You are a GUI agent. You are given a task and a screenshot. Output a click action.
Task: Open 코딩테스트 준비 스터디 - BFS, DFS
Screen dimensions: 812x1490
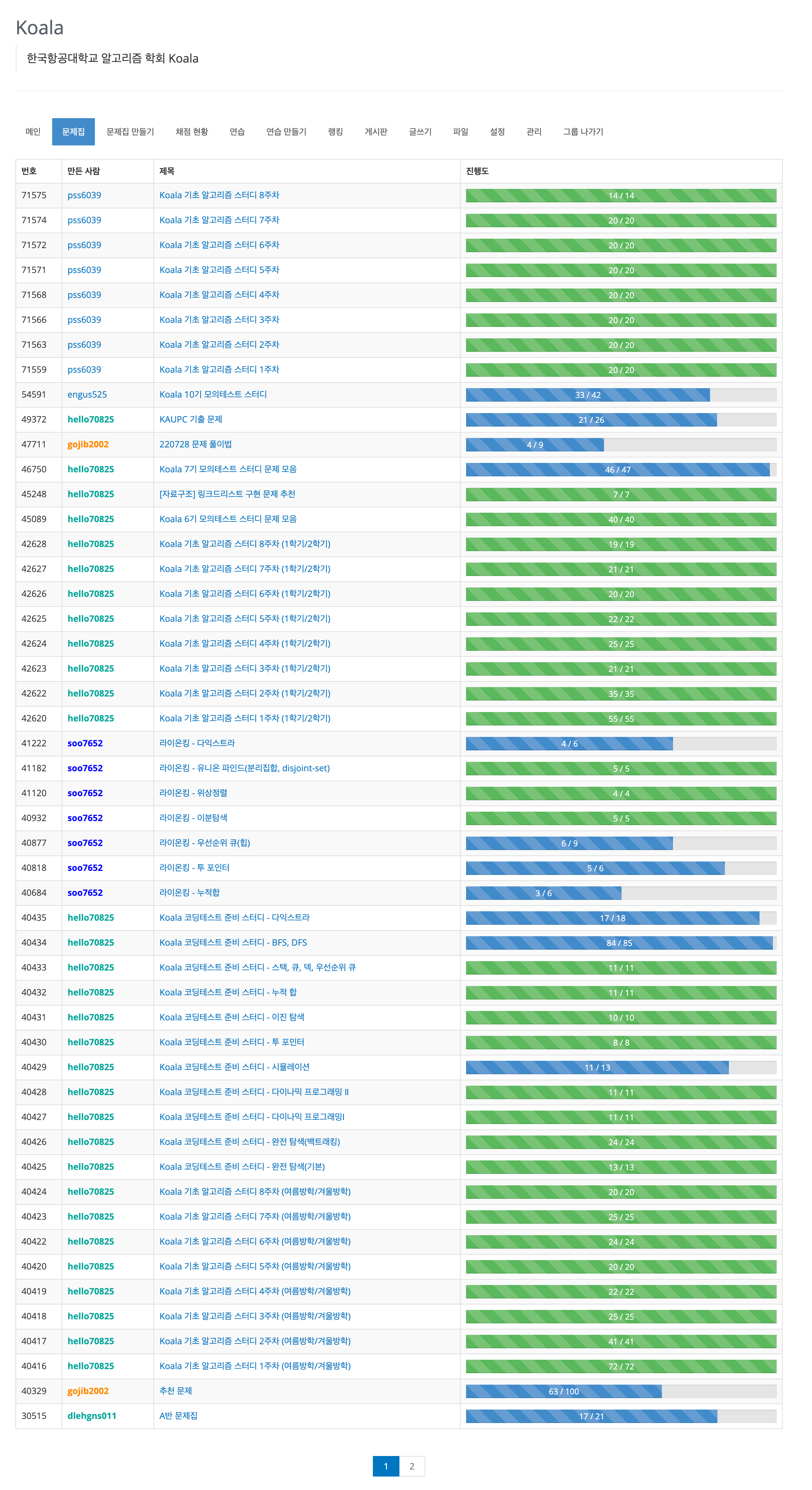(x=233, y=943)
